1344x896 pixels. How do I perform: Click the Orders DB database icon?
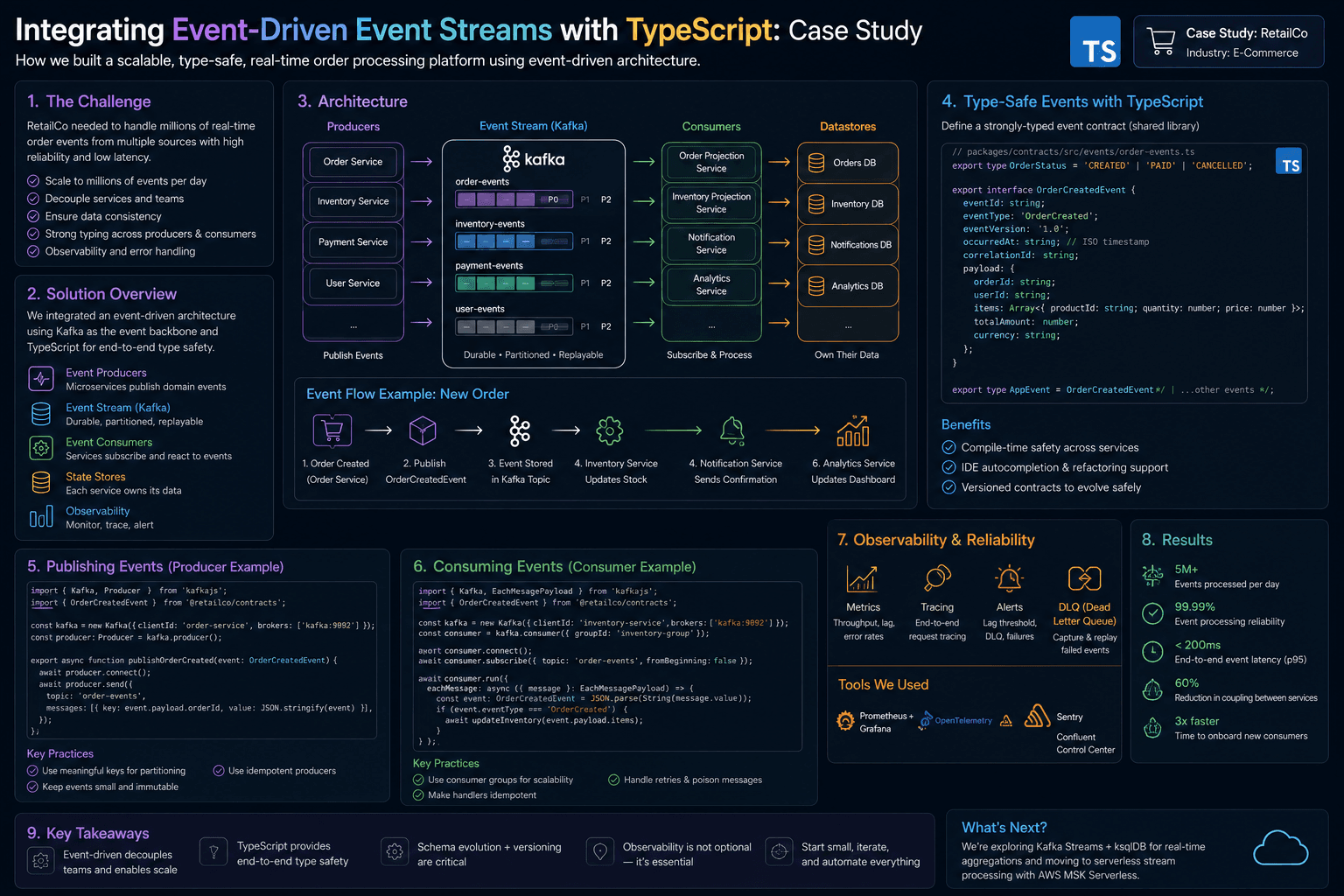pyautogui.click(x=816, y=163)
